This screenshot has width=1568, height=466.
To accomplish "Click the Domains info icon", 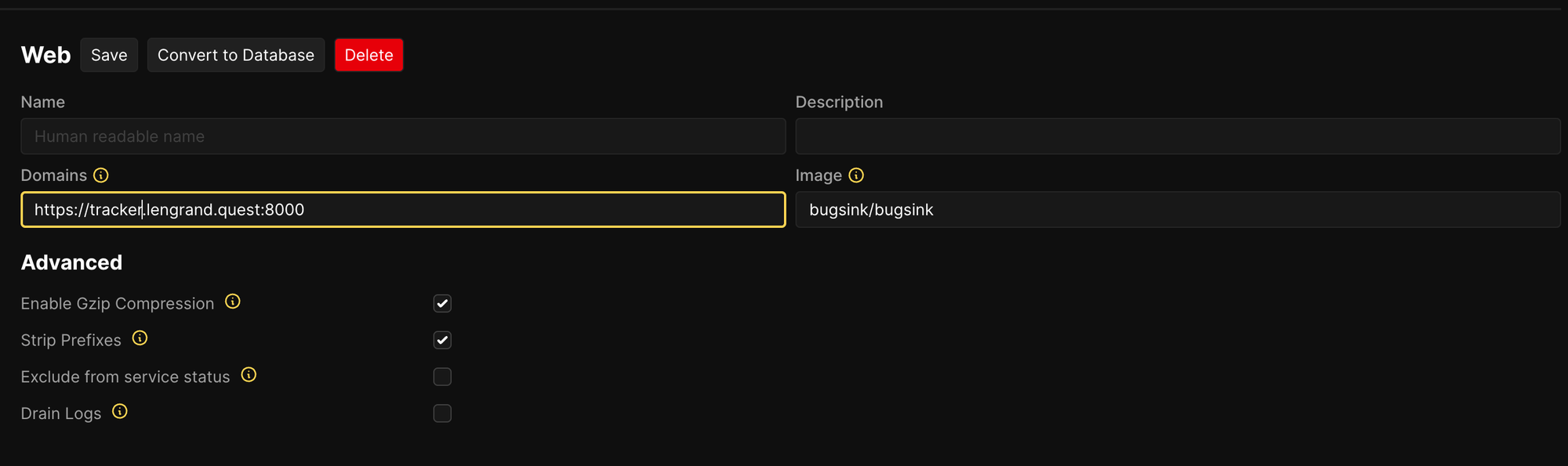I will click(101, 175).
